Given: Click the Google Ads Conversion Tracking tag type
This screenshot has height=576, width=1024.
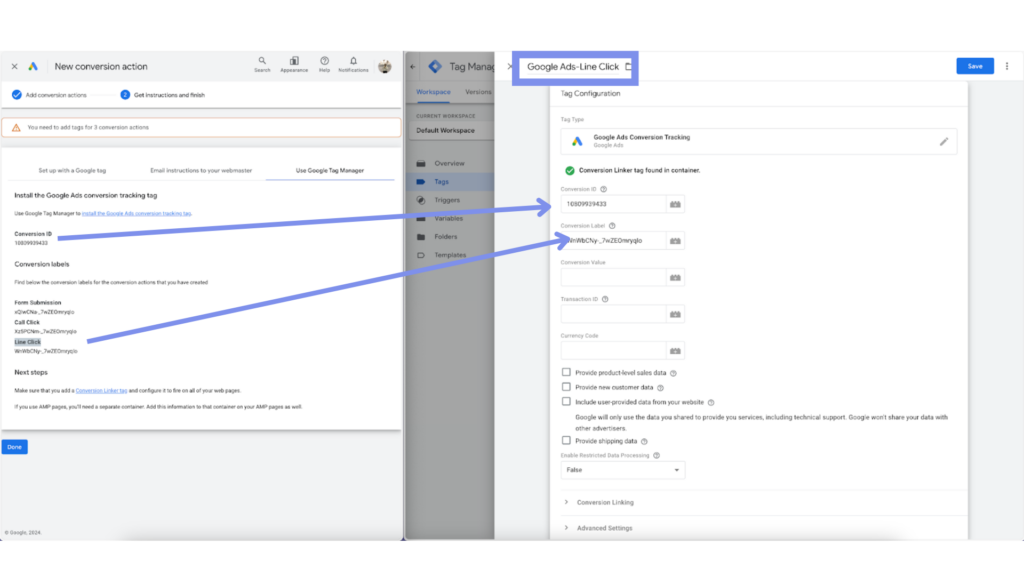Looking at the screenshot, I should pyautogui.click(x=759, y=141).
